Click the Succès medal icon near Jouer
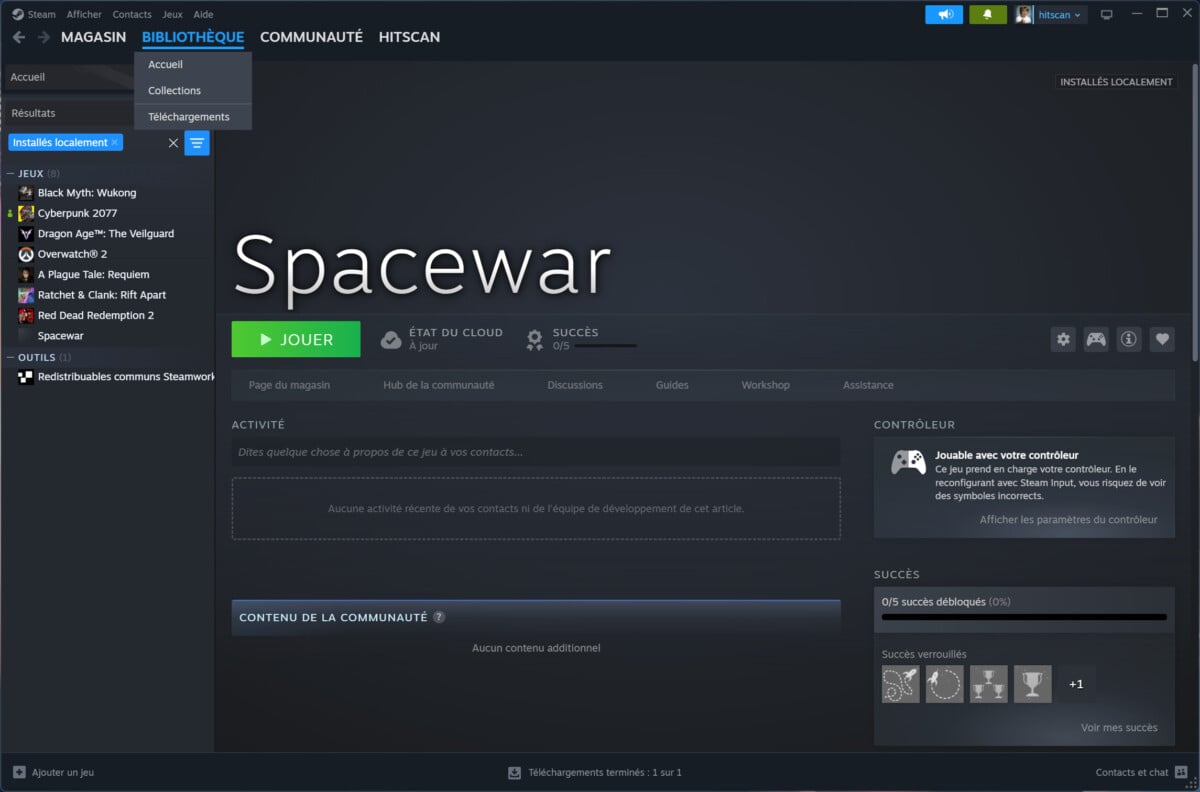 click(x=535, y=340)
